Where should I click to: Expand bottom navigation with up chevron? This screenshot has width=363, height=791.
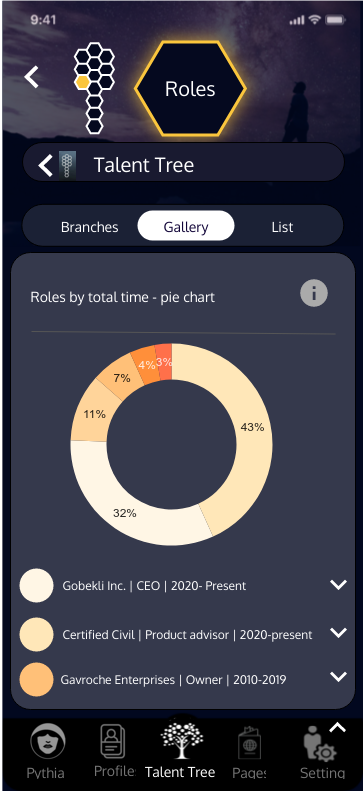337,727
